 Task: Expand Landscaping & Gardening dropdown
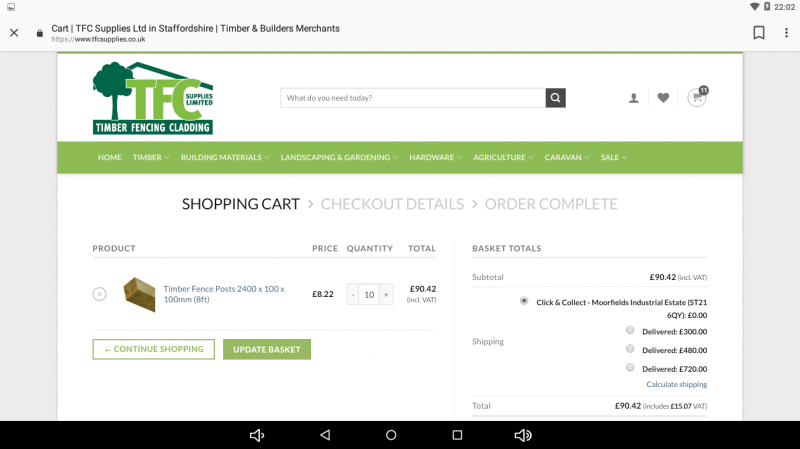tap(339, 157)
